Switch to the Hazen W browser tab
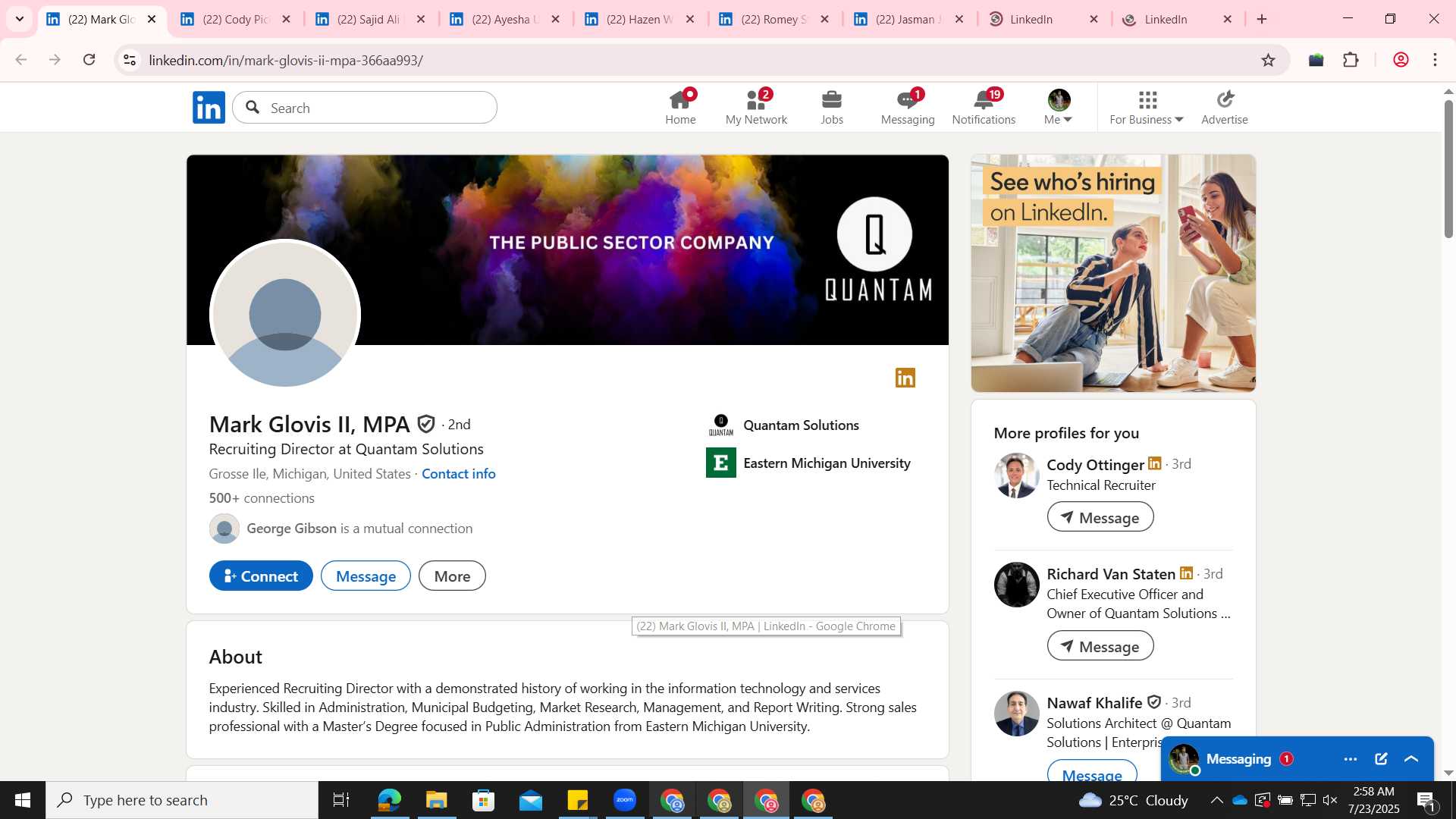Viewport: 1456px width, 819px height. coord(639,19)
